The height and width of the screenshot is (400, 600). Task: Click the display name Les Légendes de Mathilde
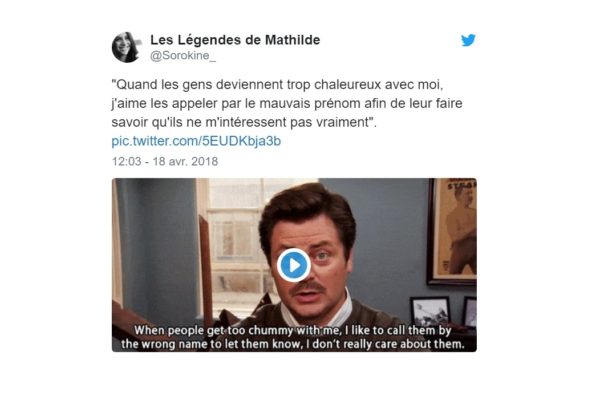point(235,39)
